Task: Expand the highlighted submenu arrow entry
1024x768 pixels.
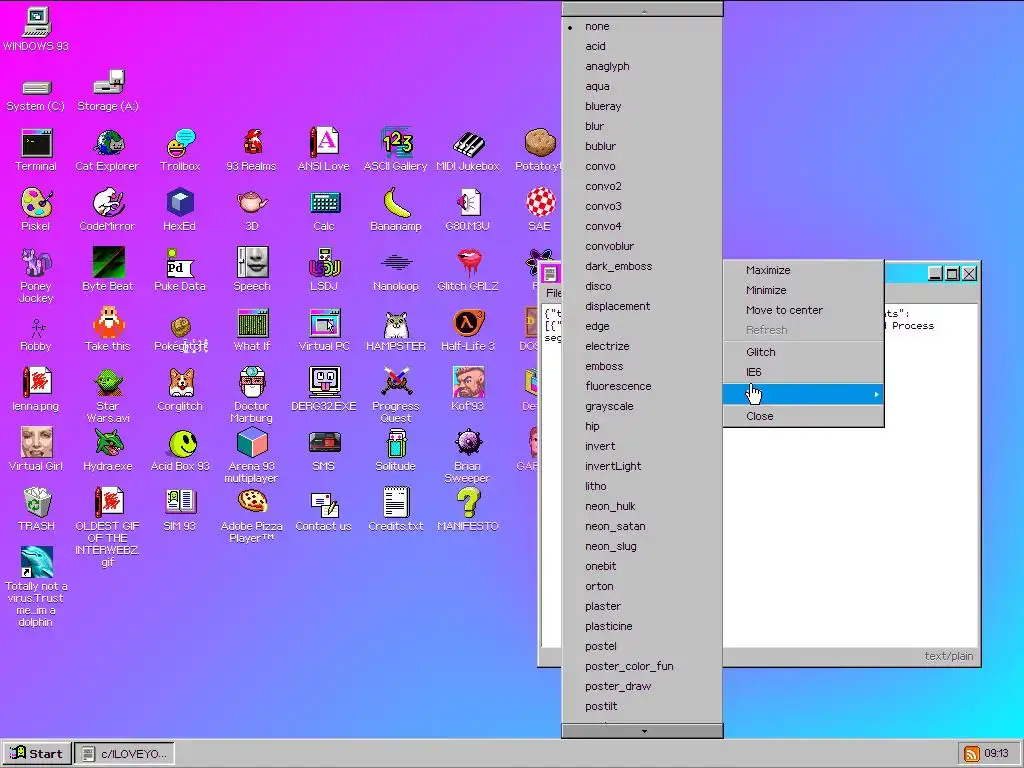Action: tap(803, 394)
